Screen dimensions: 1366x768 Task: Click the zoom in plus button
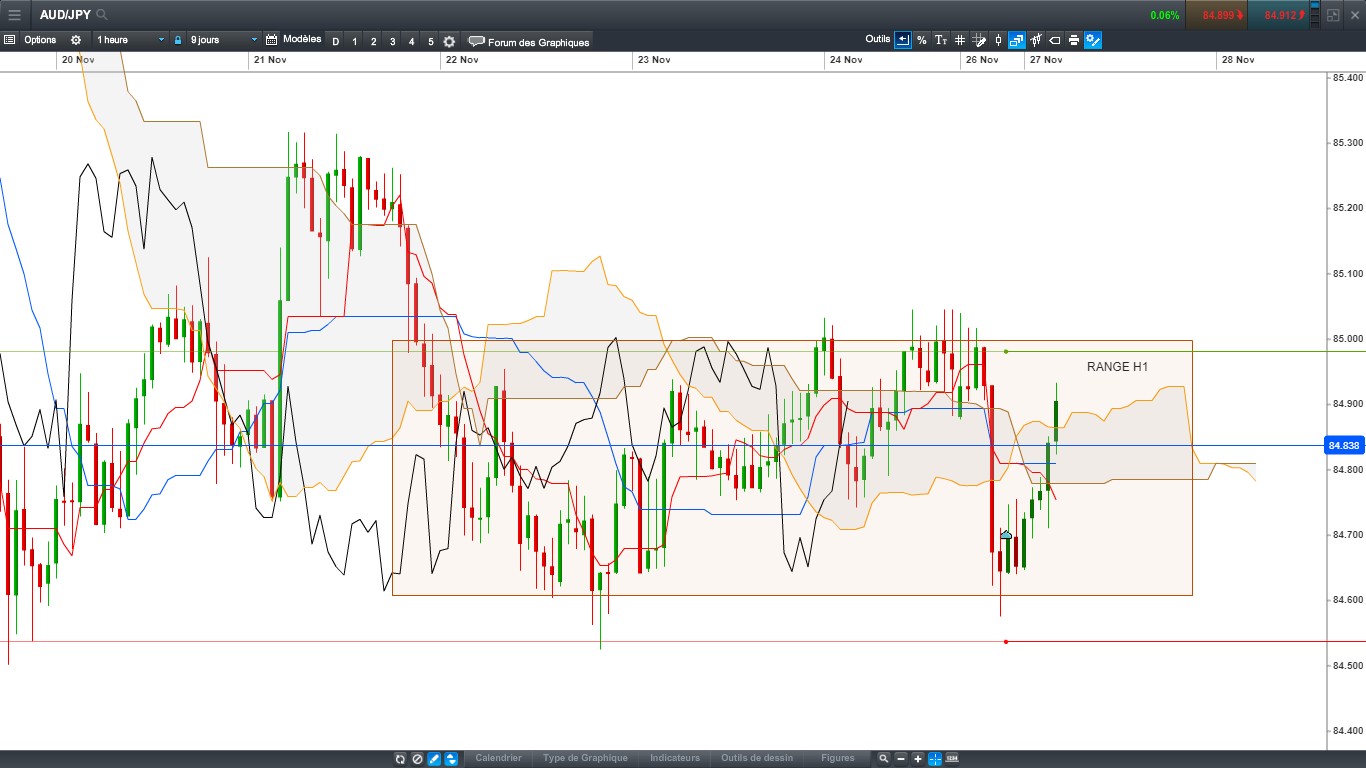pyautogui.click(x=918, y=758)
